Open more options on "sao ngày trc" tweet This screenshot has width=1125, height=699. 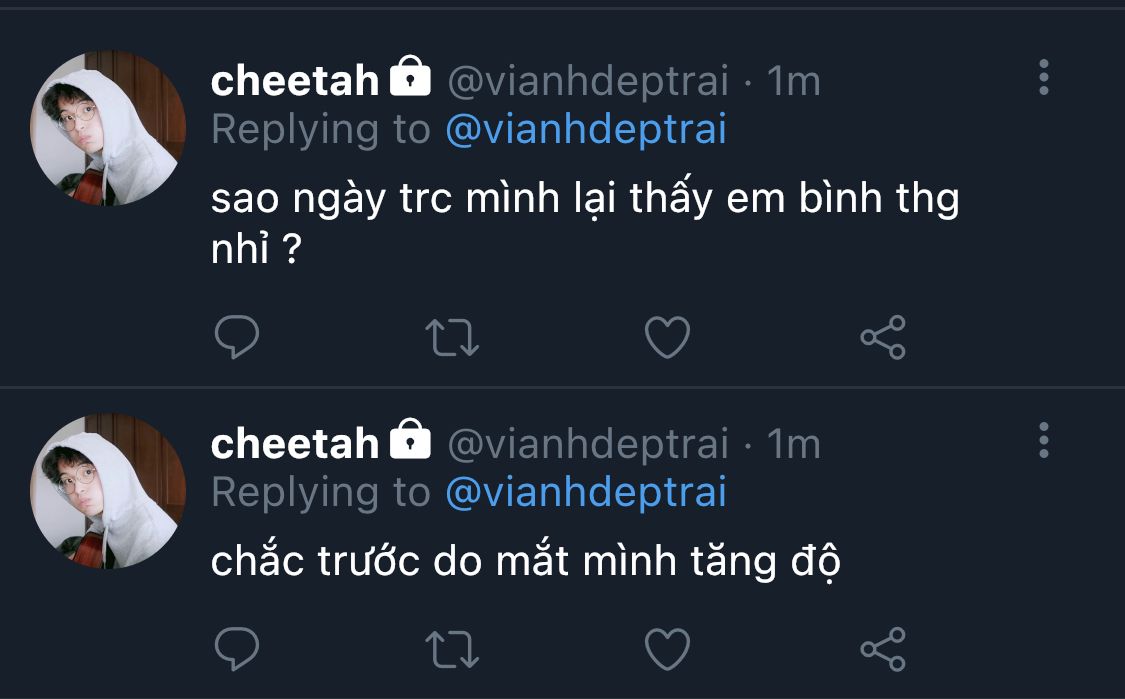click(1044, 77)
